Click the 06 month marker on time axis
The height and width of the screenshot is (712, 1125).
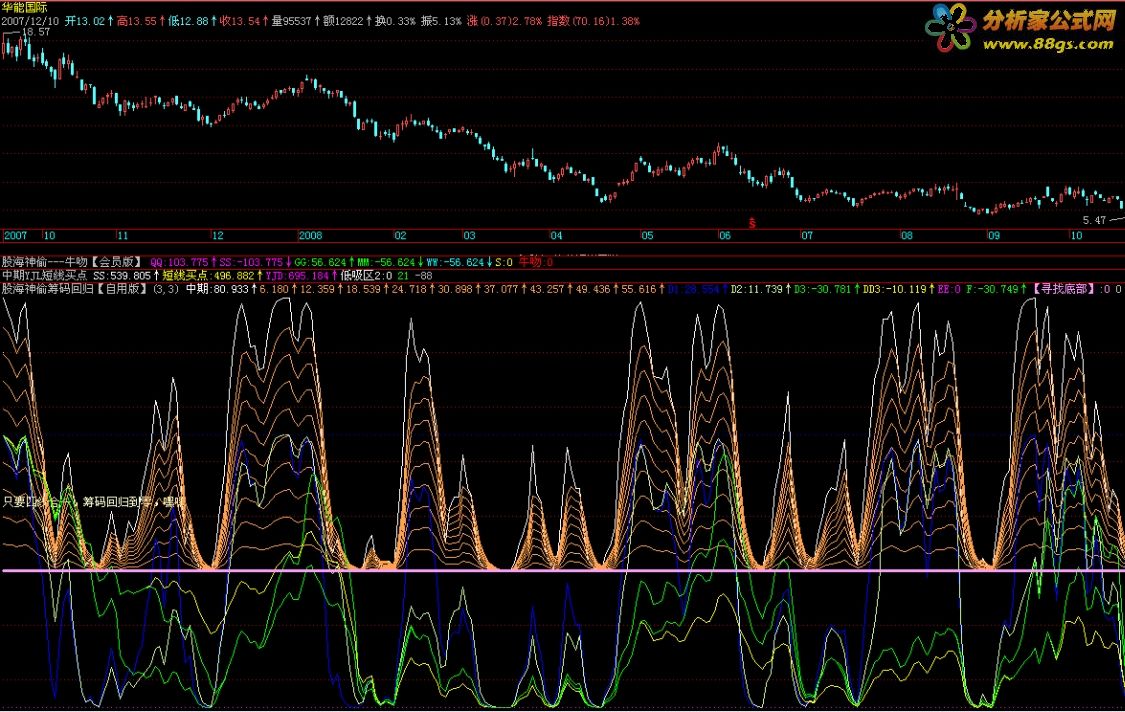tap(725, 235)
